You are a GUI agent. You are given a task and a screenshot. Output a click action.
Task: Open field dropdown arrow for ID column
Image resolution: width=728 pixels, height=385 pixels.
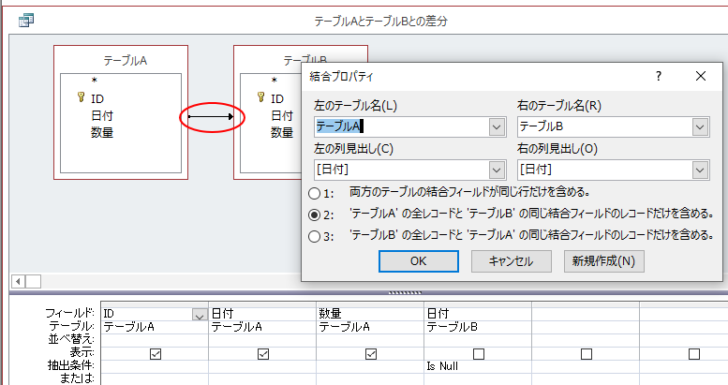200,315
